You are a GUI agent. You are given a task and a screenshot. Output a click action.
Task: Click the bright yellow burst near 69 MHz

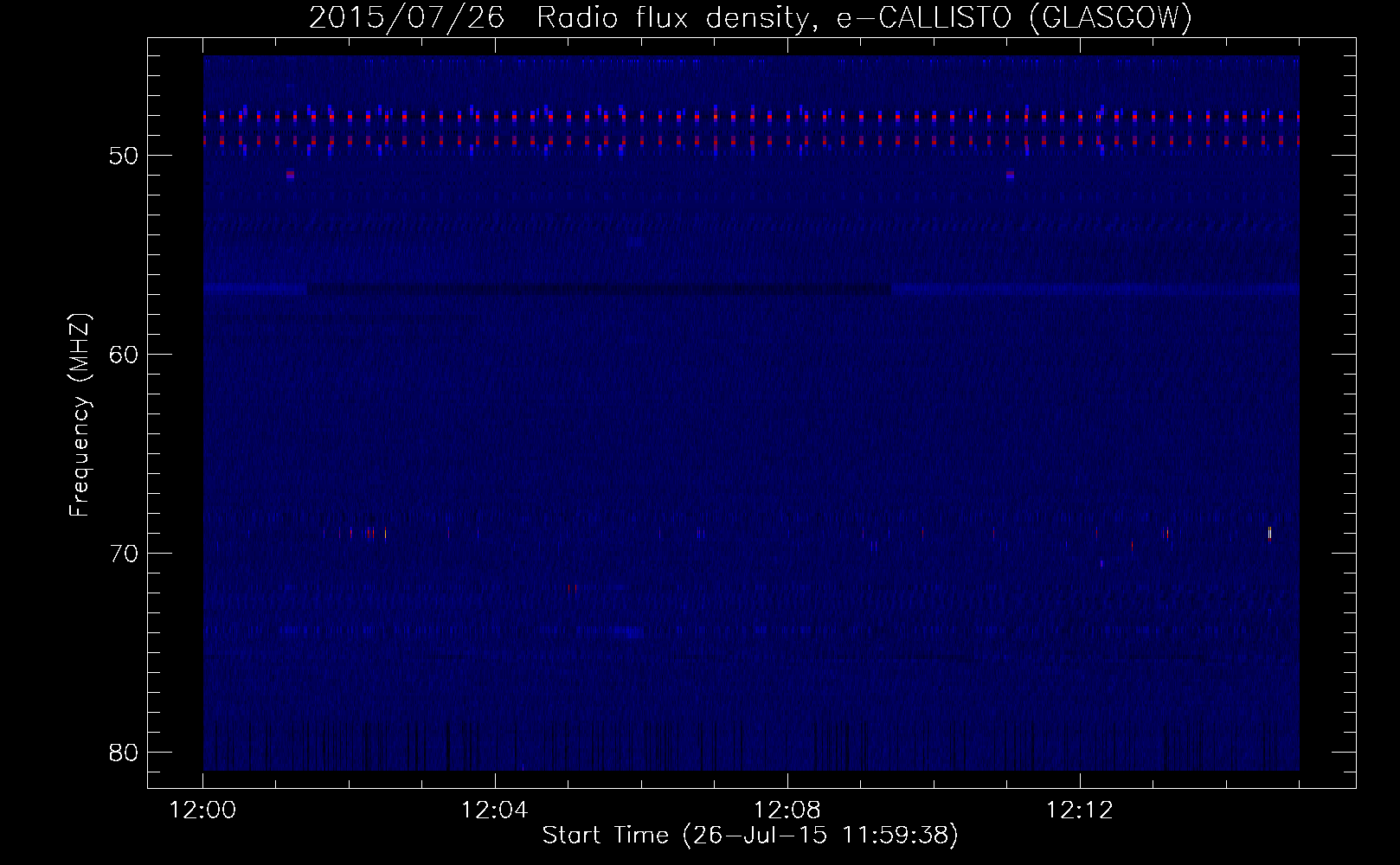(1269, 533)
